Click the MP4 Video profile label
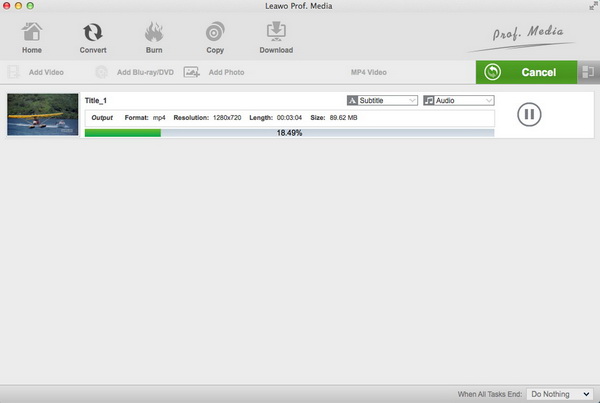Viewport: 600px width, 403px height. pos(369,72)
